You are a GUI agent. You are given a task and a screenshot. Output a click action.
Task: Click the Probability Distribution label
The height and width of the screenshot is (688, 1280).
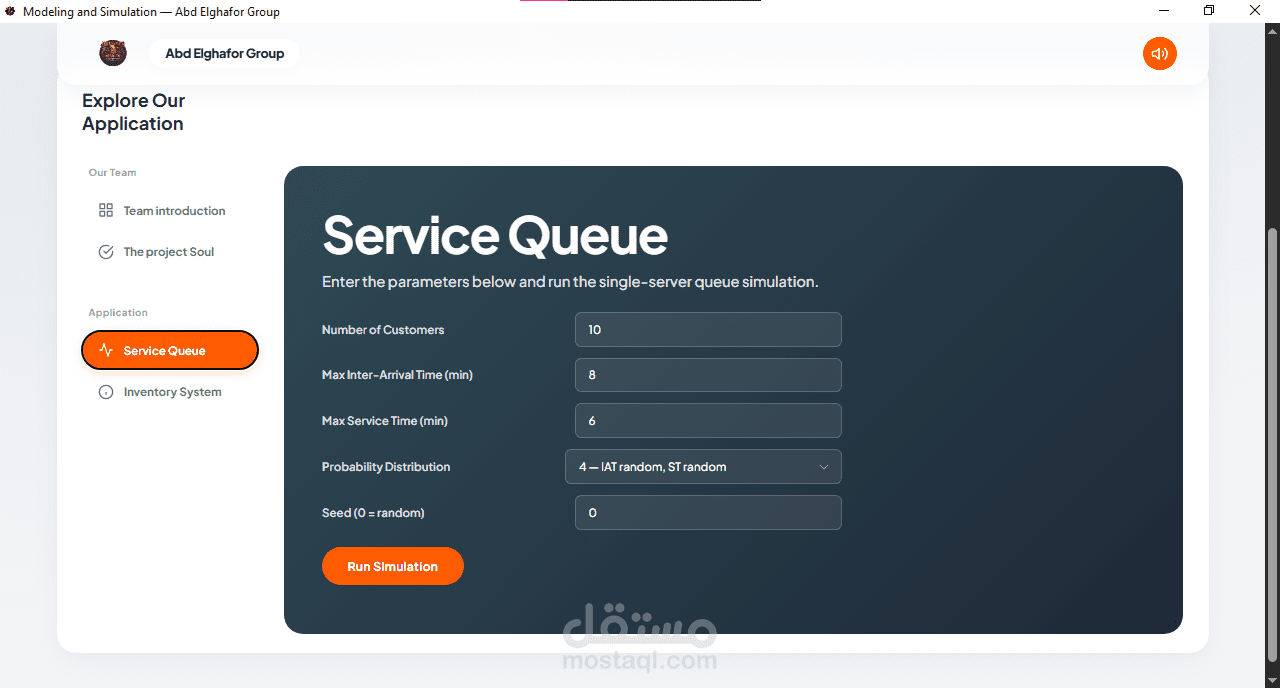(x=386, y=467)
